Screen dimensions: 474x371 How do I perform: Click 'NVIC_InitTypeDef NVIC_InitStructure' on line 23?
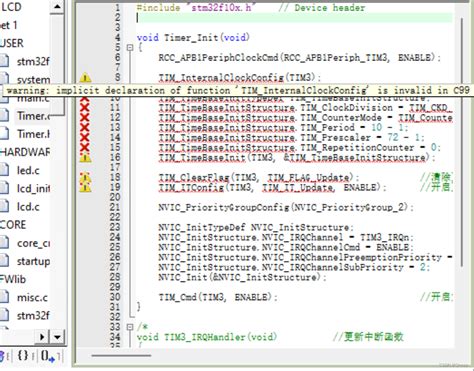click(x=256, y=227)
